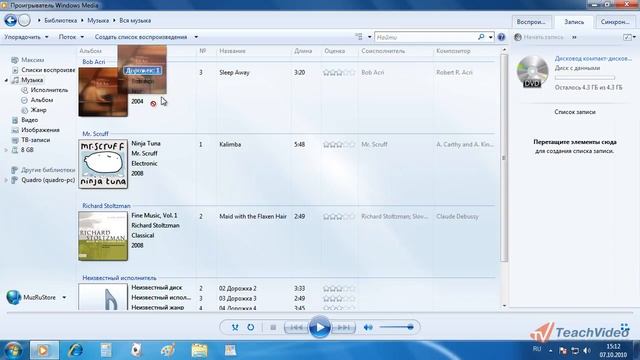Show more burn commands chevron
This screenshot has height=360, width=640.
(x=574, y=37)
